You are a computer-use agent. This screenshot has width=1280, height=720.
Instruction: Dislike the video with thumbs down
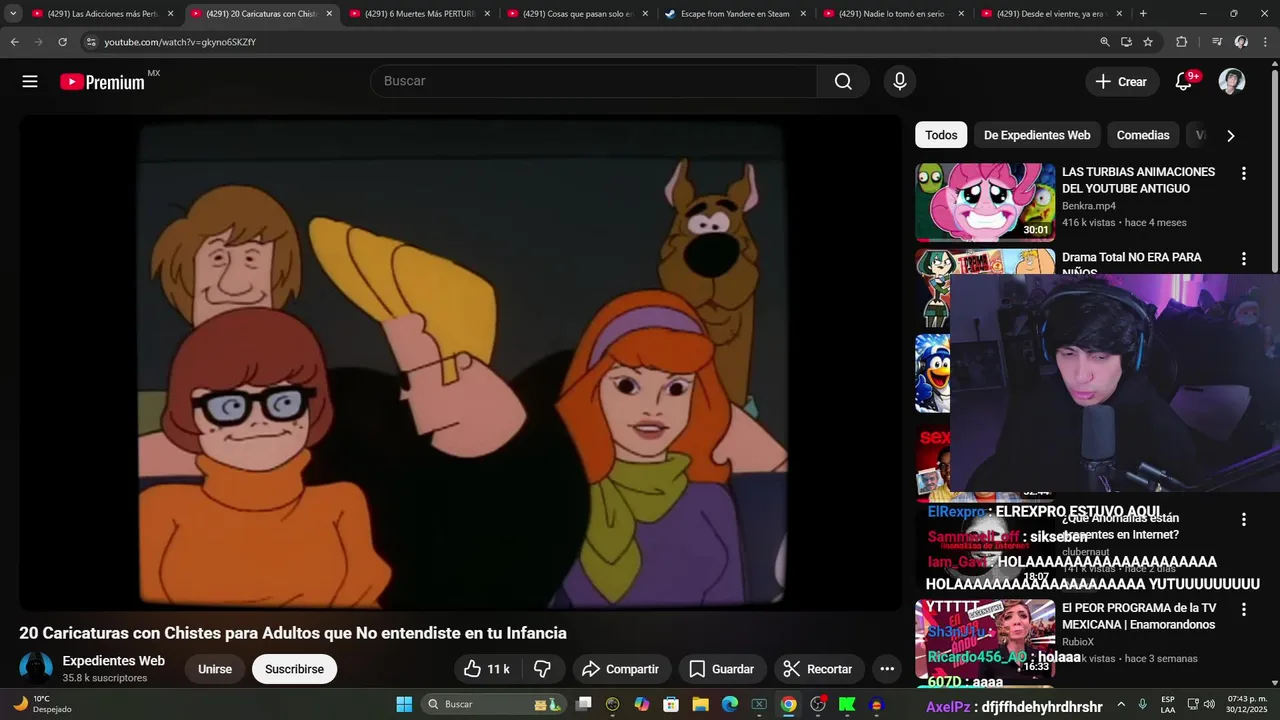tap(543, 669)
